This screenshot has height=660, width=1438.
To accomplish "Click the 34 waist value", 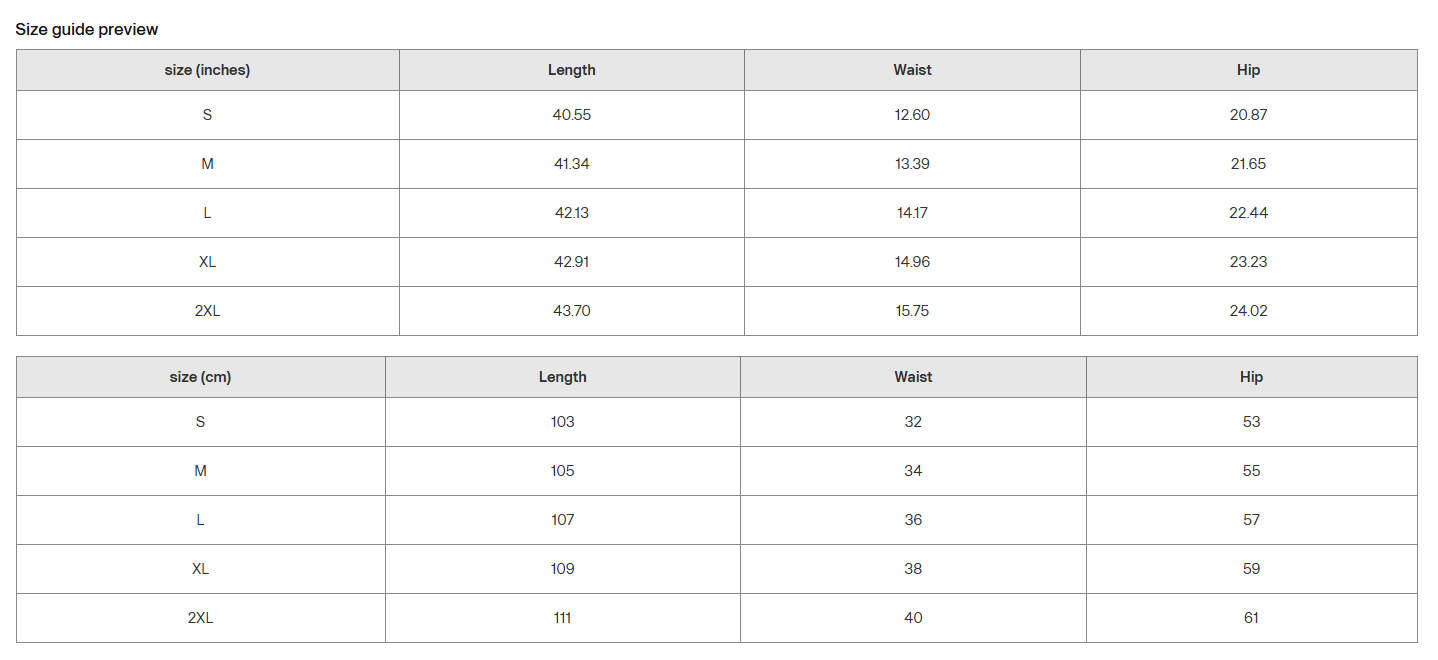I will tap(913, 471).
